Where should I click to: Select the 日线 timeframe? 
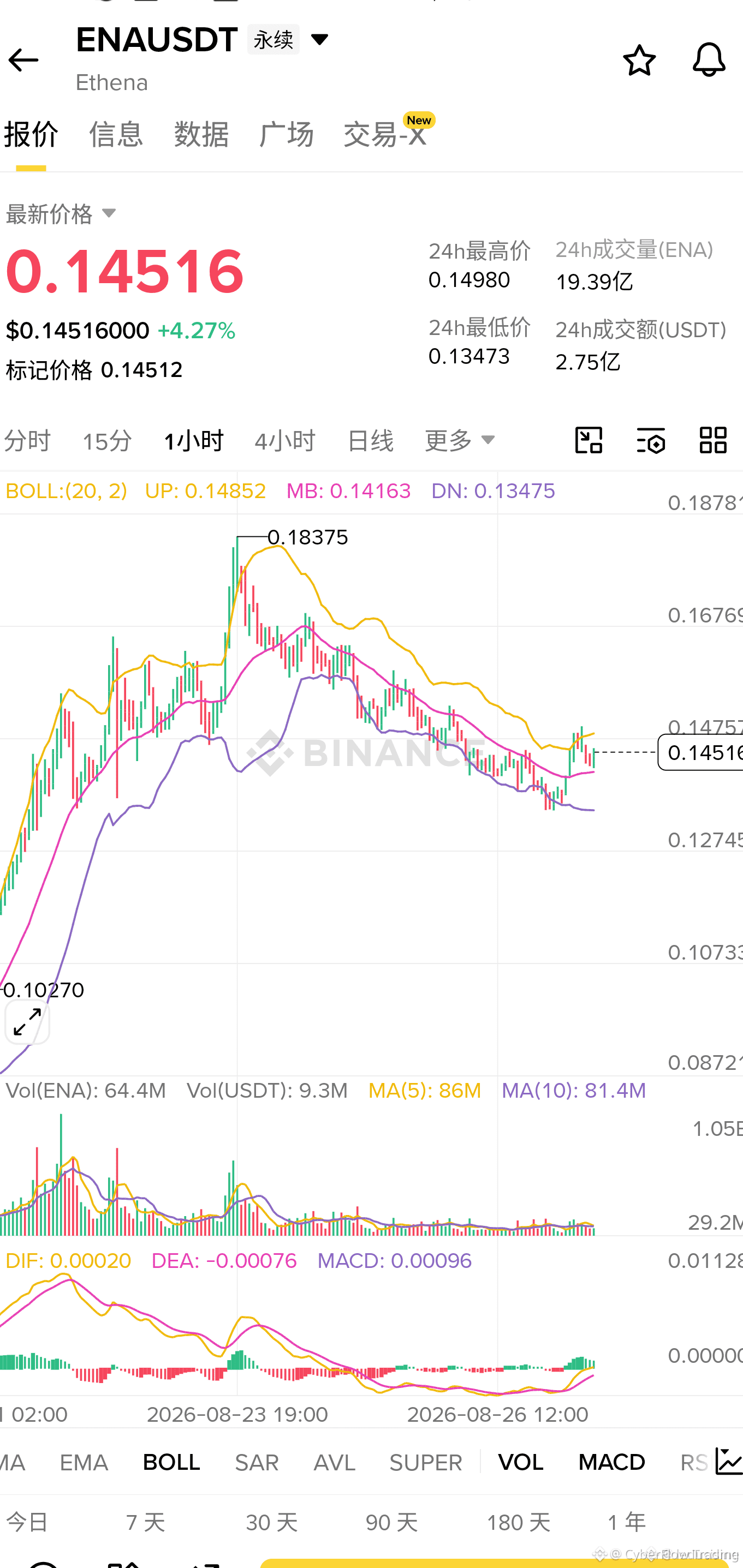370,440
